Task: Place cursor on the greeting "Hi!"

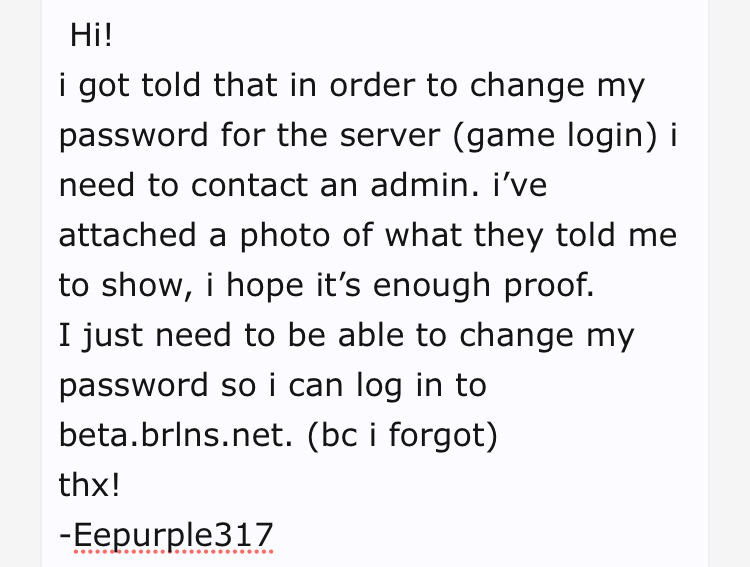Action: (91, 35)
